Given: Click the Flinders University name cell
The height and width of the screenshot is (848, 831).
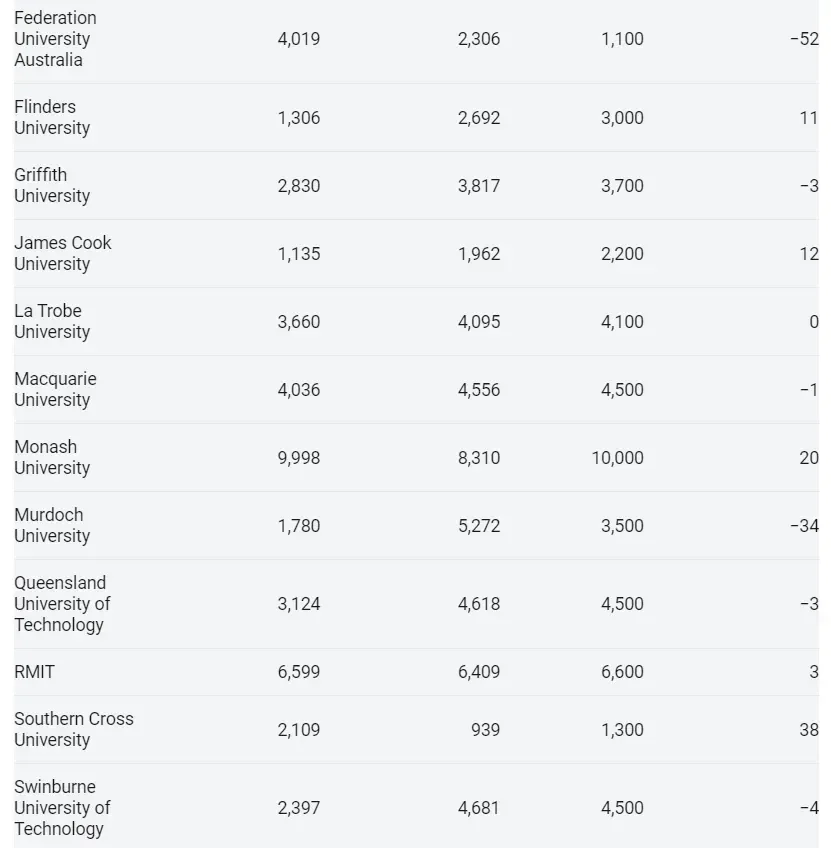Looking at the screenshot, I should [x=52, y=117].
